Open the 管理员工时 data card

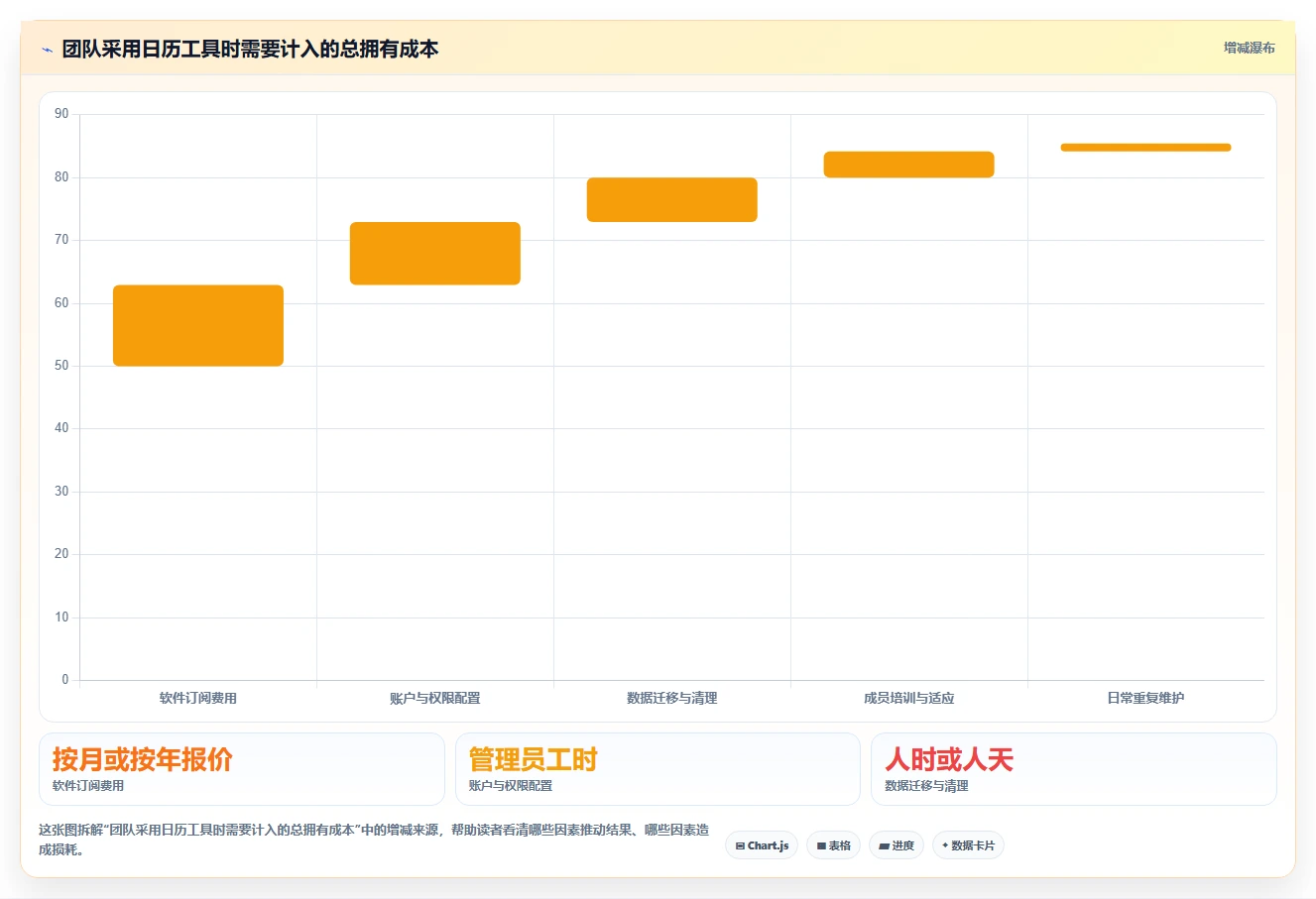point(658,769)
